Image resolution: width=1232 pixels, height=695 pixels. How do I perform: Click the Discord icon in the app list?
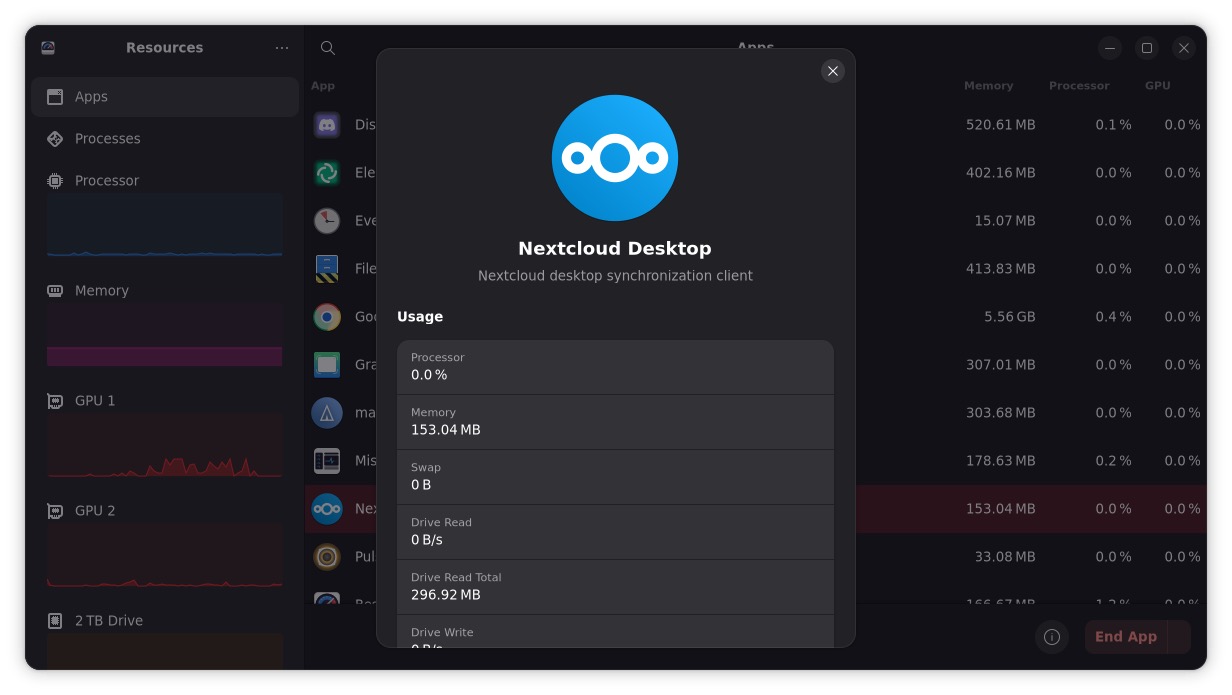point(327,124)
